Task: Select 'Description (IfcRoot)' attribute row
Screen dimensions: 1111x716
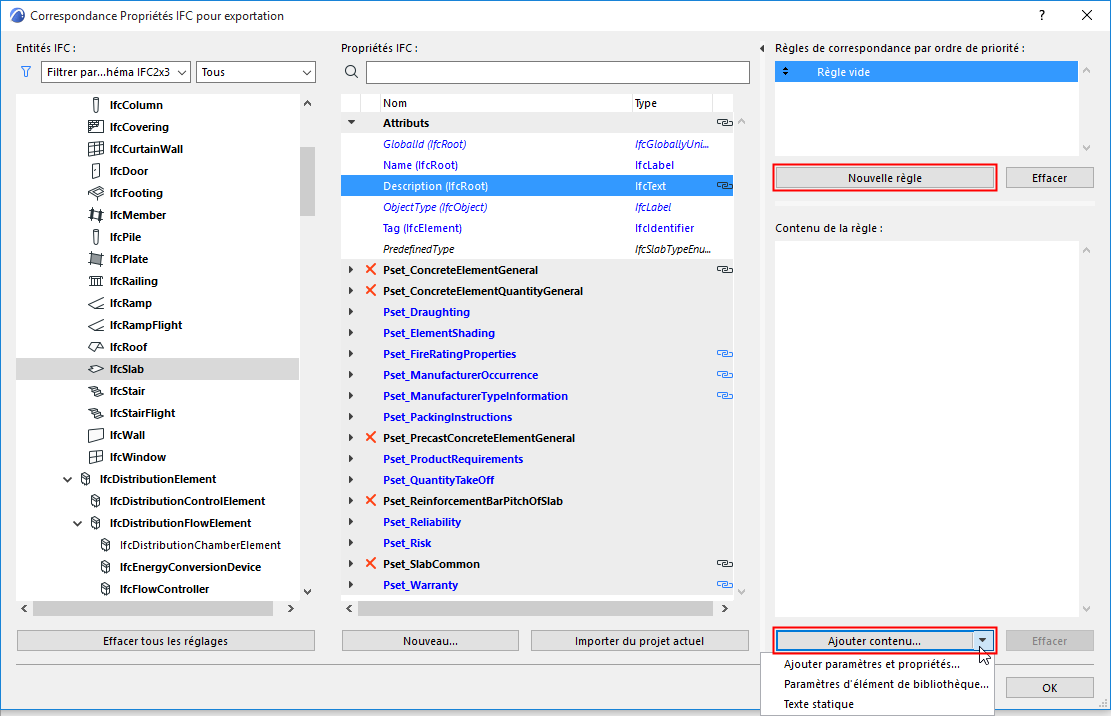Action: click(536, 186)
